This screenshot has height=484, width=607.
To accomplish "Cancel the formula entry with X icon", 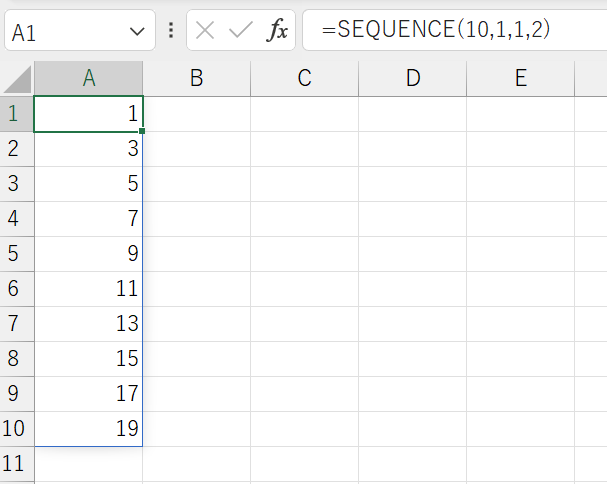I will pos(205,30).
